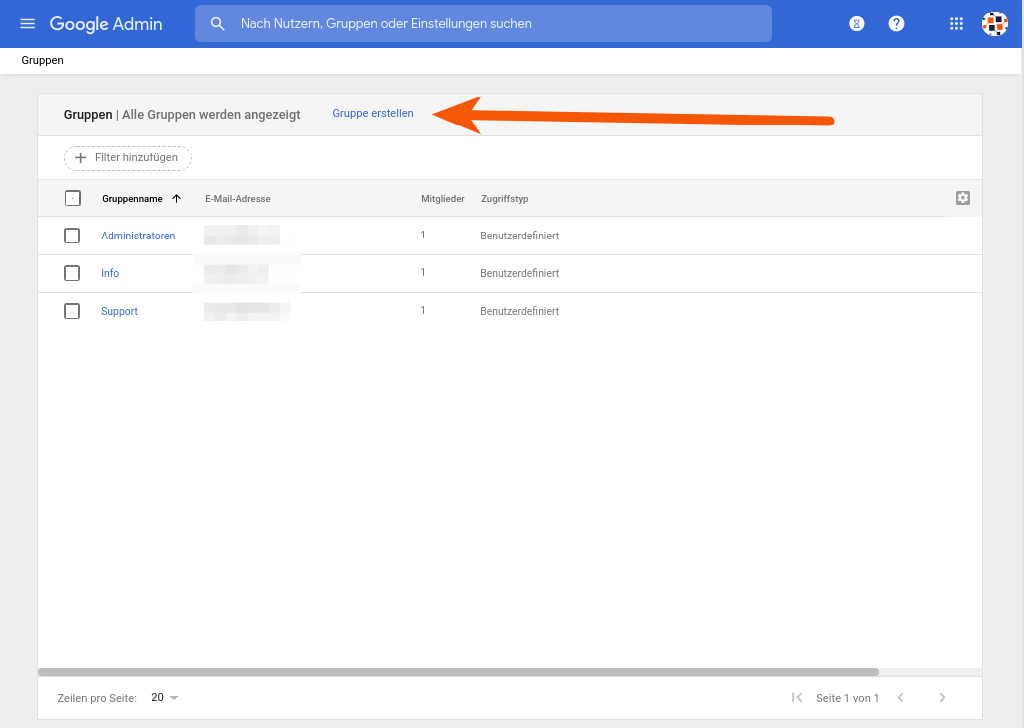The image size is (1024, 728).
Task: Open the support help icon
Action: pyautogui.click(x=896, y=23)
